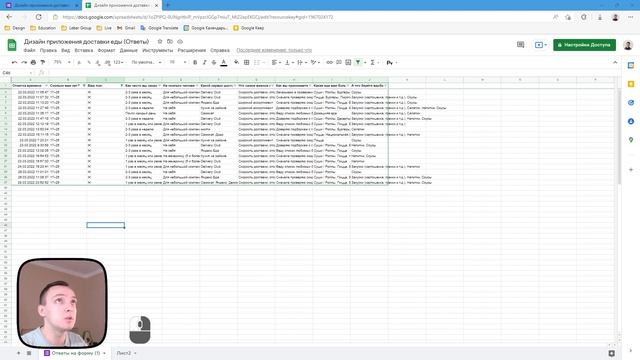
Task: Open the borders tool
Action: pyautogui.click(x=247, y=62)
